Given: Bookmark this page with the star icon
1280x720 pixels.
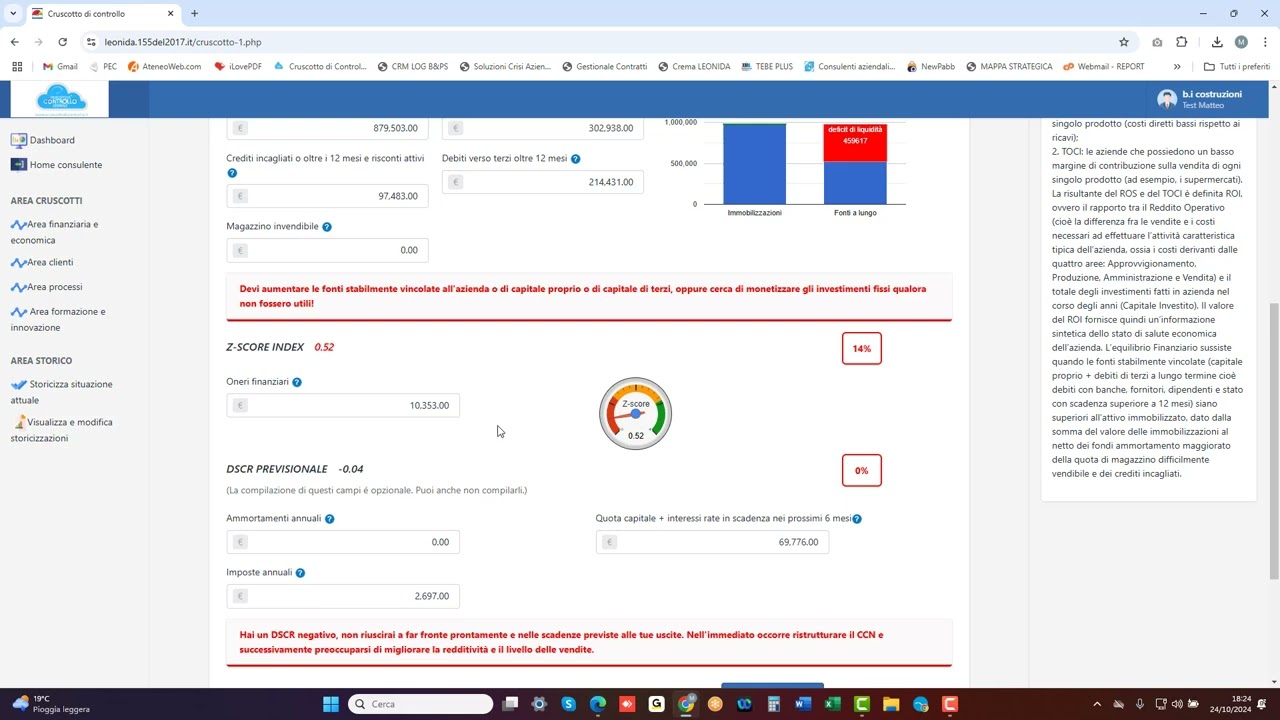Looking at the screenshot, I should [x=1124, y=42].
